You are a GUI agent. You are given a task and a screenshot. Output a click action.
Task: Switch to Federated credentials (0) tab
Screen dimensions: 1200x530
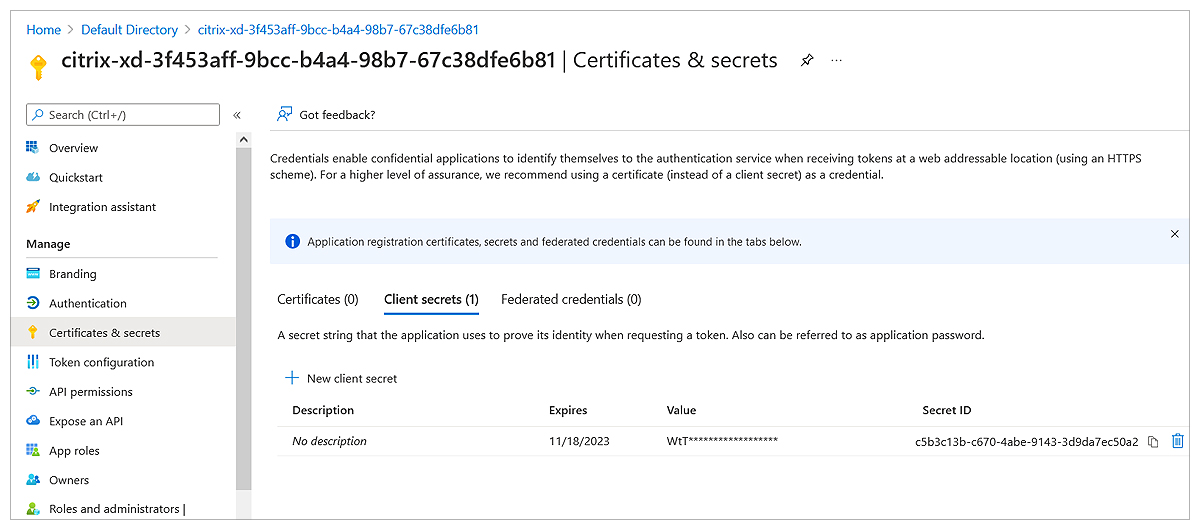571,299
